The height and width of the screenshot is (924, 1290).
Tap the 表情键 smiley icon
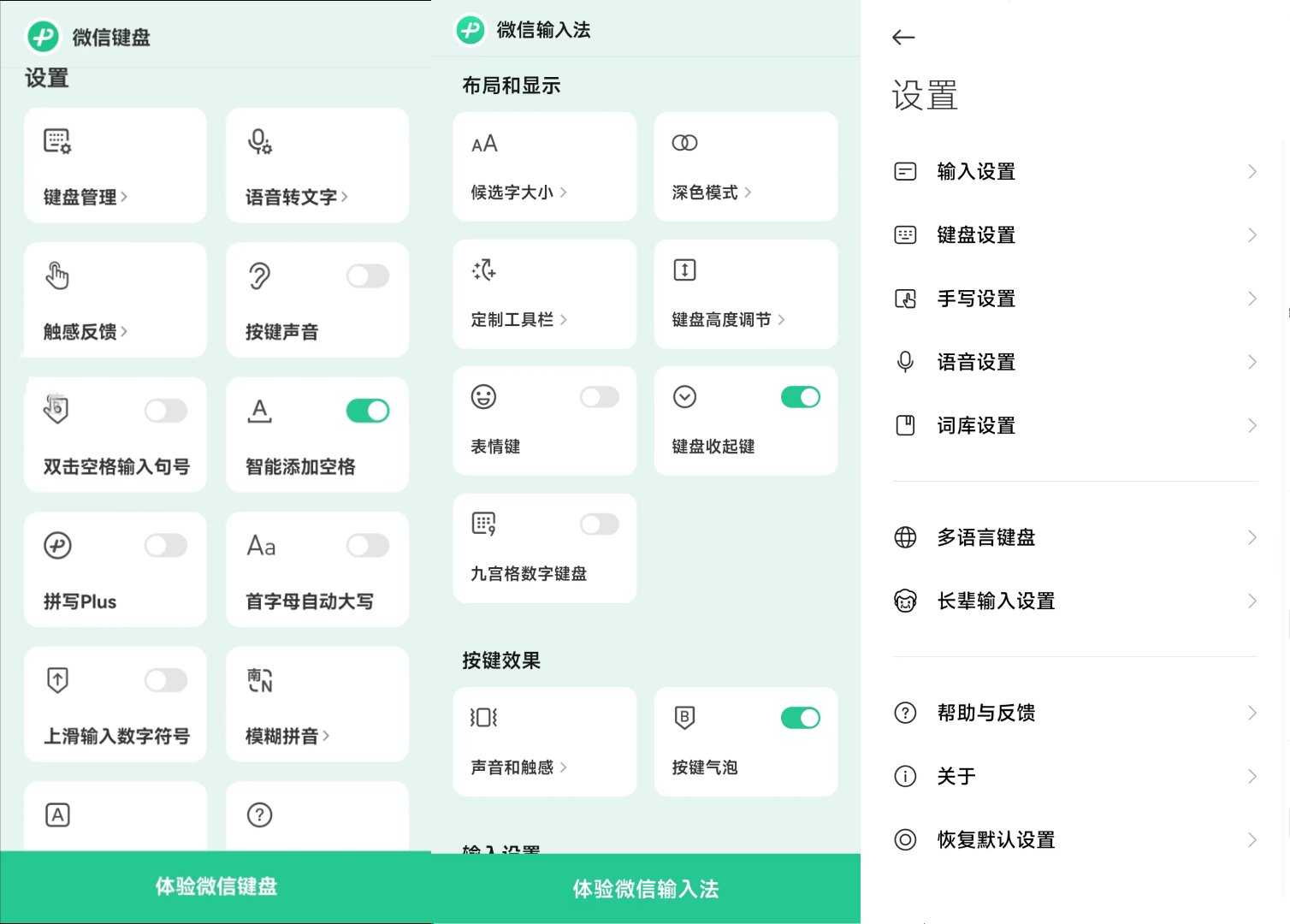[x=483, y=397]
